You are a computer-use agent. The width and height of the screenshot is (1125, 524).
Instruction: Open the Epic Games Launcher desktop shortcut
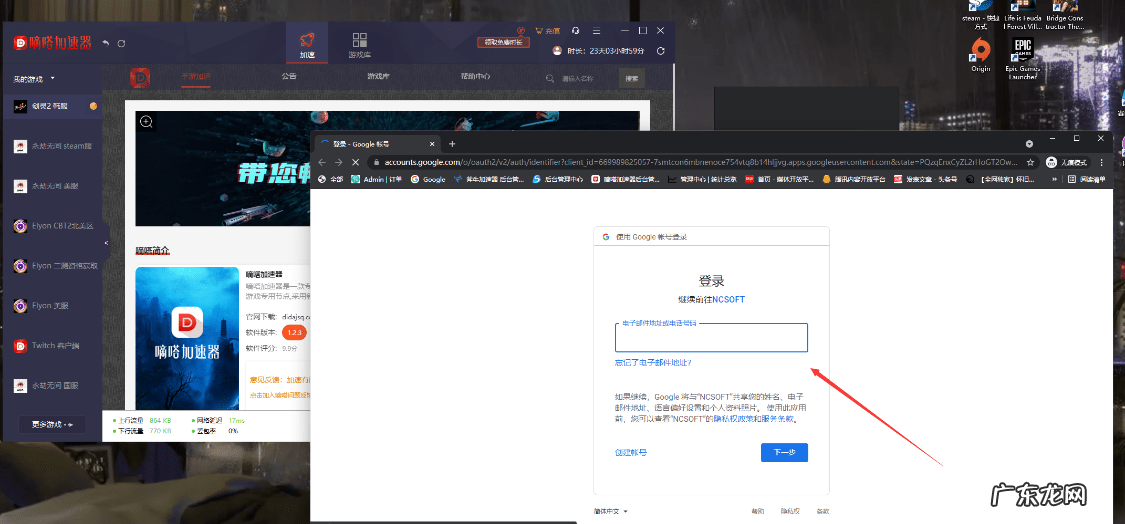1022,57
